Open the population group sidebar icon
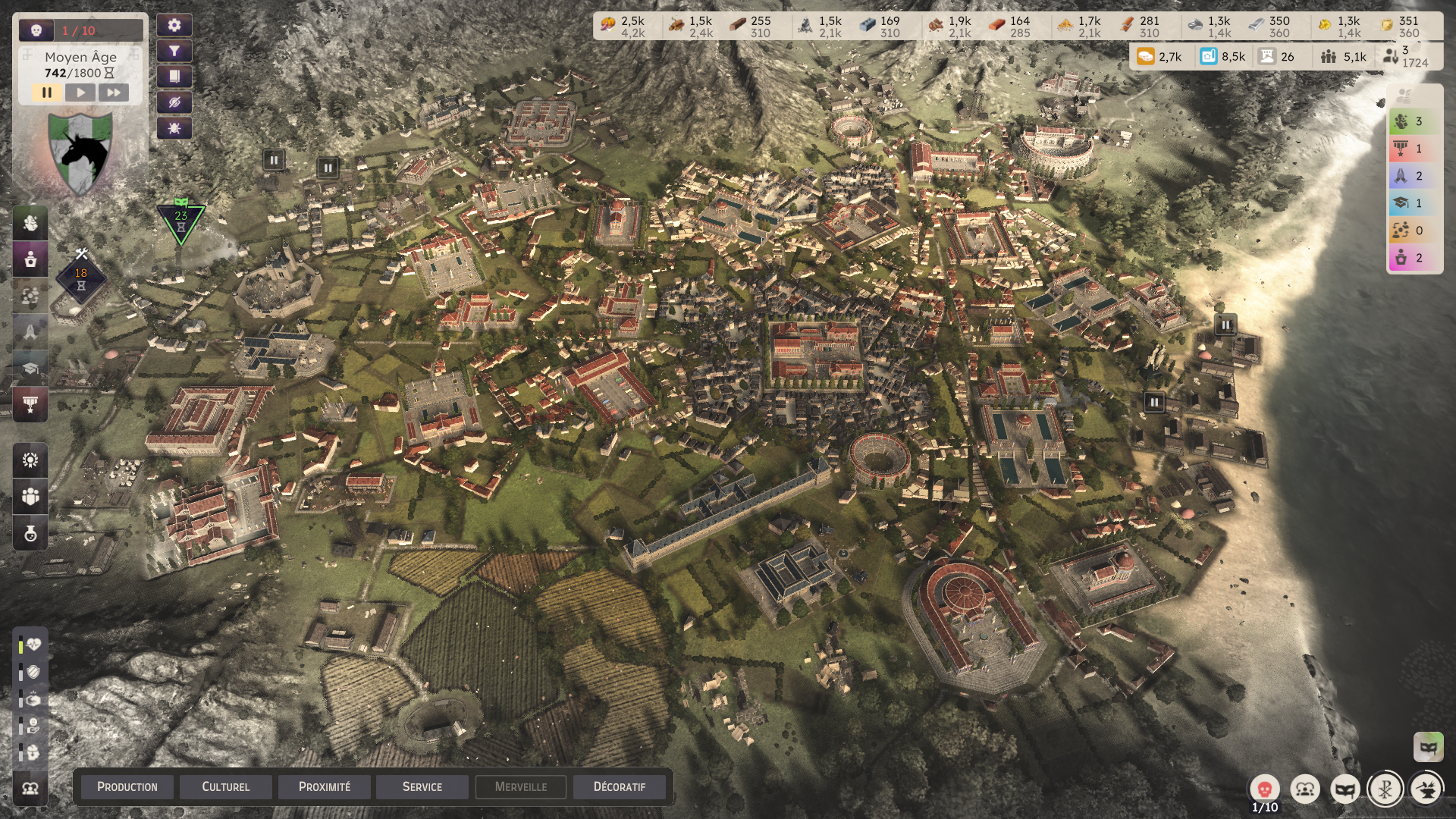This screenshot has width=1456, height=819. tap(30, 497)
